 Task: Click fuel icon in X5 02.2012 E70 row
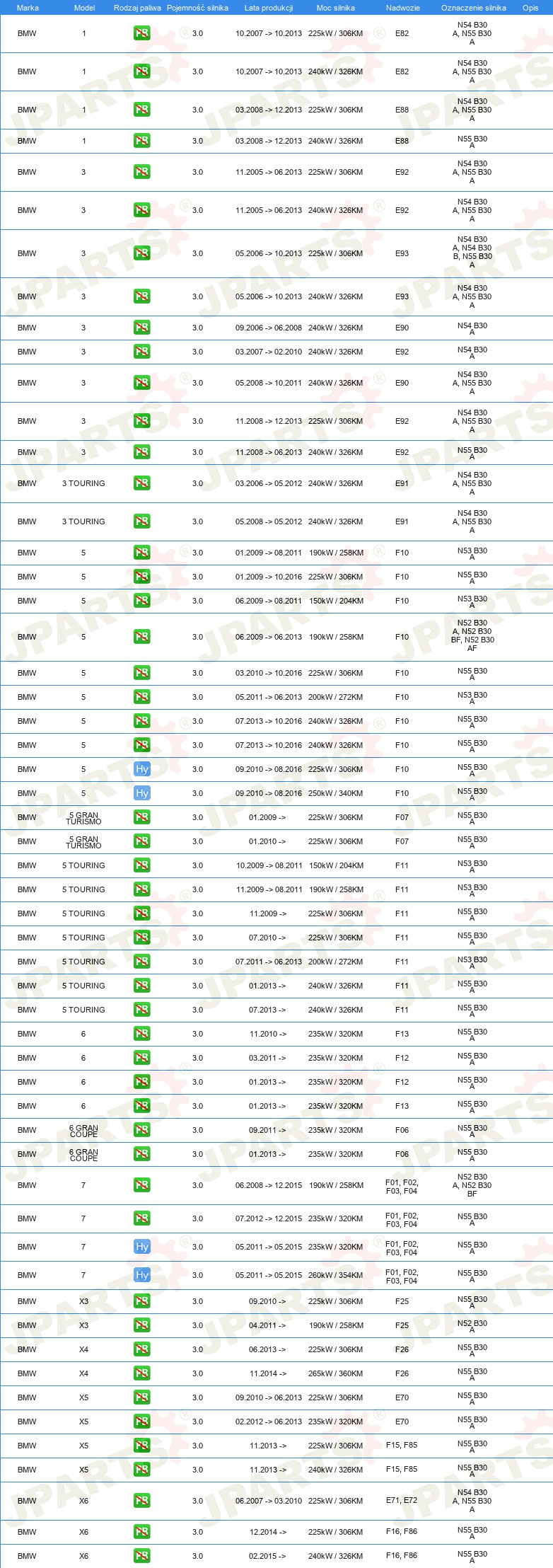coord(142,1422)
